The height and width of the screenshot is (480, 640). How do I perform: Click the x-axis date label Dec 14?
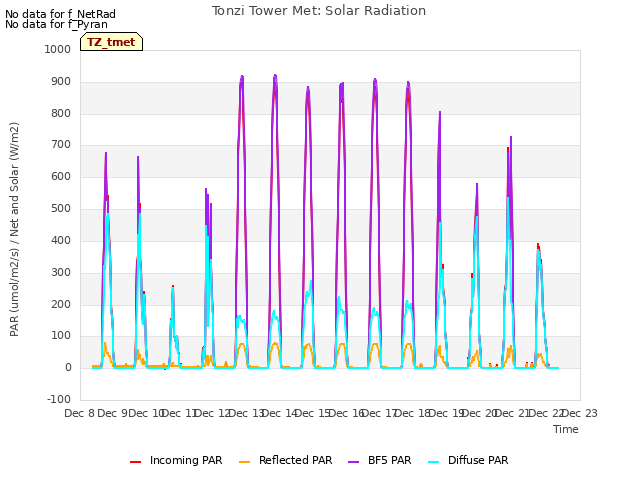(279, 413)
